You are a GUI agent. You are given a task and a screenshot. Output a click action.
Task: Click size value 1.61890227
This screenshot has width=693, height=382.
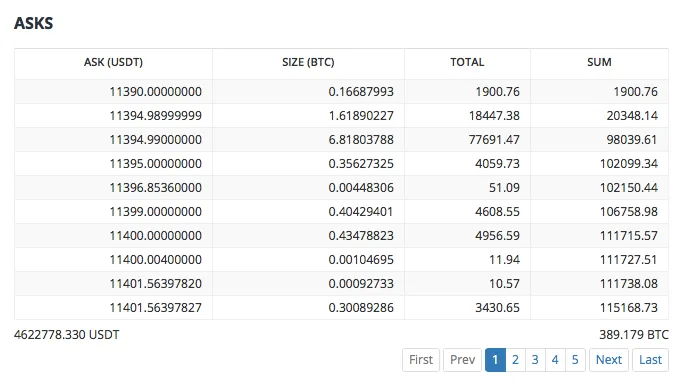tap(361, 115)
